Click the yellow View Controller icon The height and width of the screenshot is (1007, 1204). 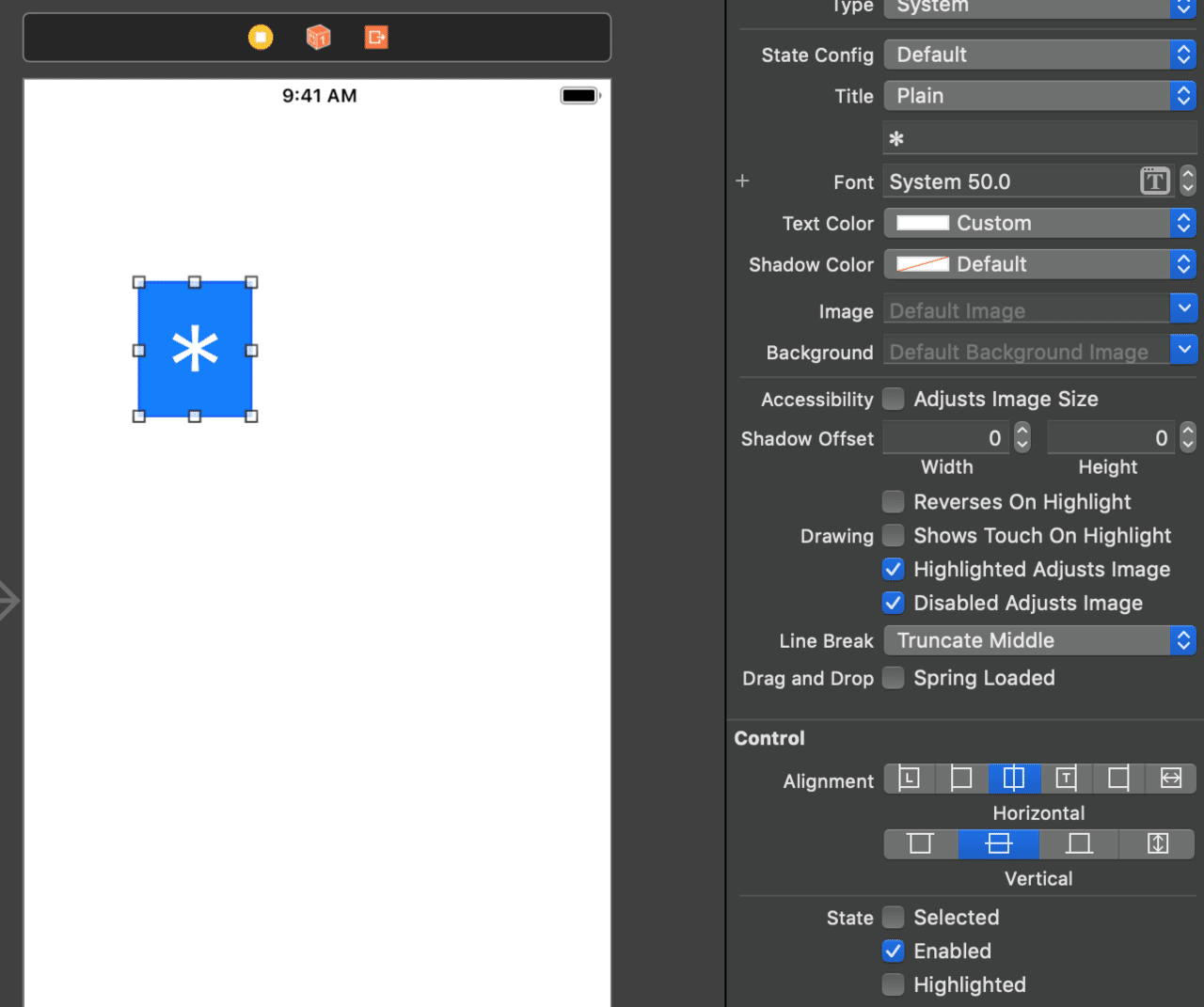[x=261, y=37]
